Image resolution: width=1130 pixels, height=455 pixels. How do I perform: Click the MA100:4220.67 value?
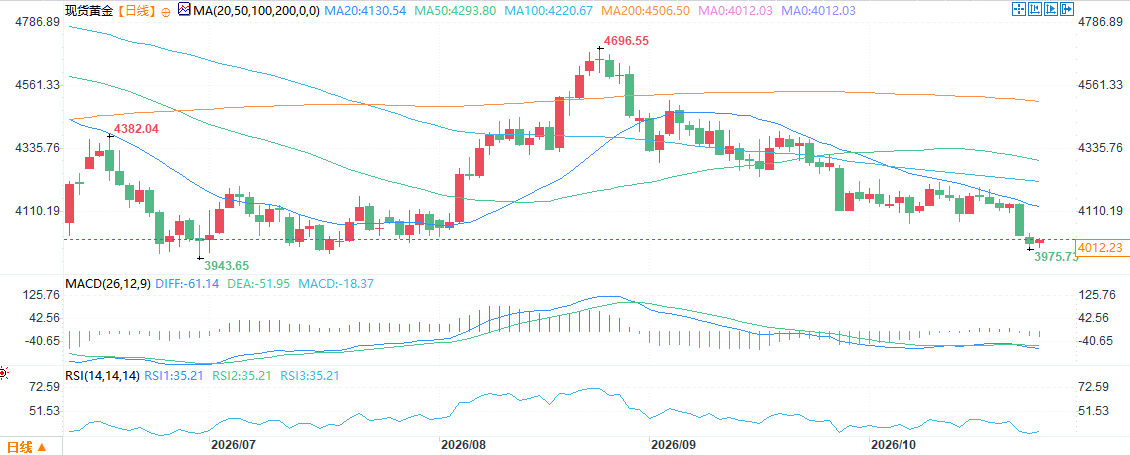[x=549, y=10]
